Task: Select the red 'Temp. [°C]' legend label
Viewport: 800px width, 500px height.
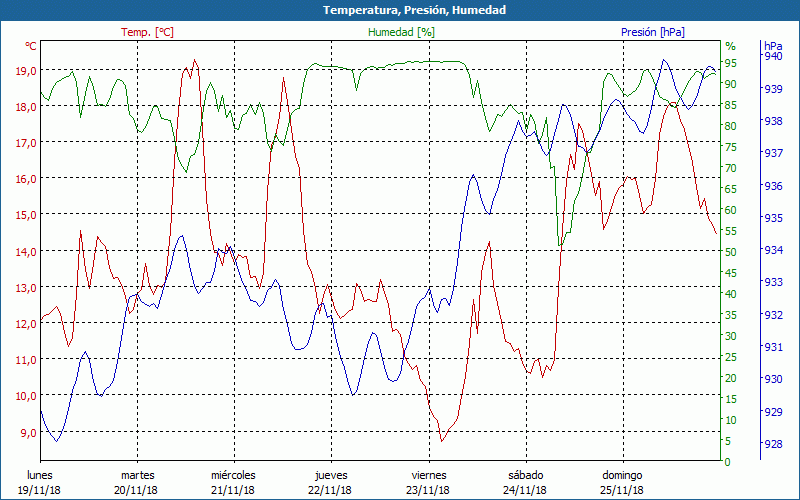Action: pos(147,32)
